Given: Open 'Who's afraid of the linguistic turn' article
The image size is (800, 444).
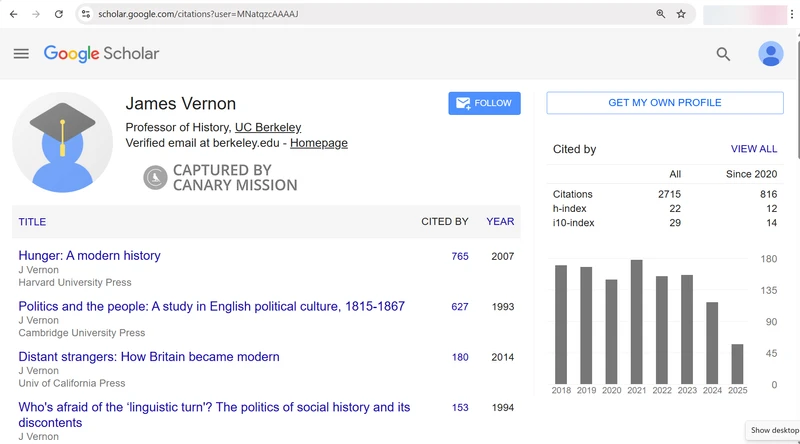Looking at the screenshot, I should [214, 415].
